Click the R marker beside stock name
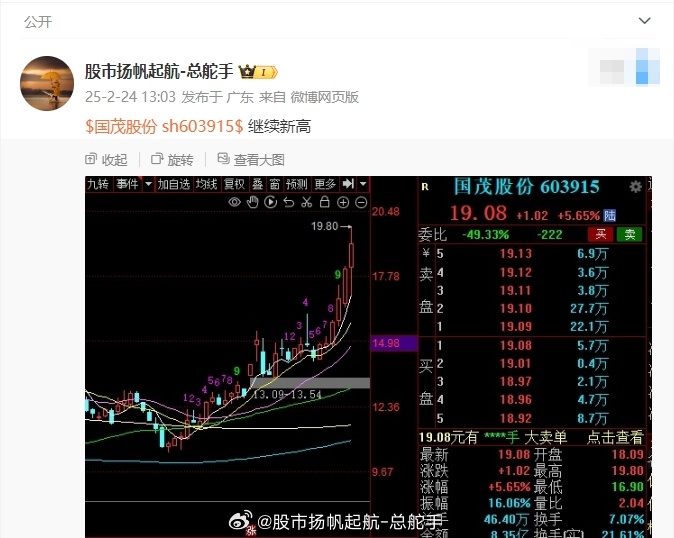The height and width of the screenshot is (538, 674). [425, 186]
